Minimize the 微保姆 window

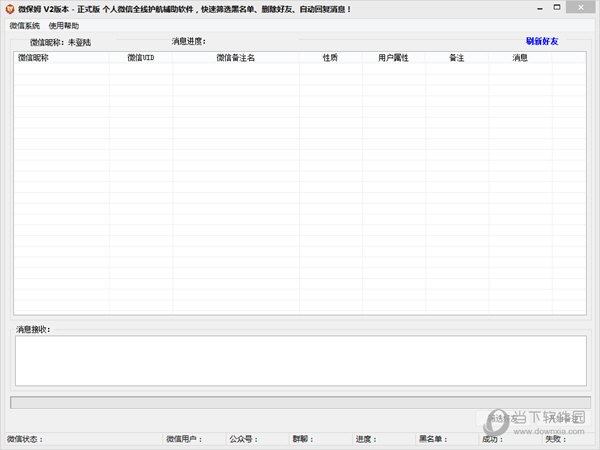[540, 8]
